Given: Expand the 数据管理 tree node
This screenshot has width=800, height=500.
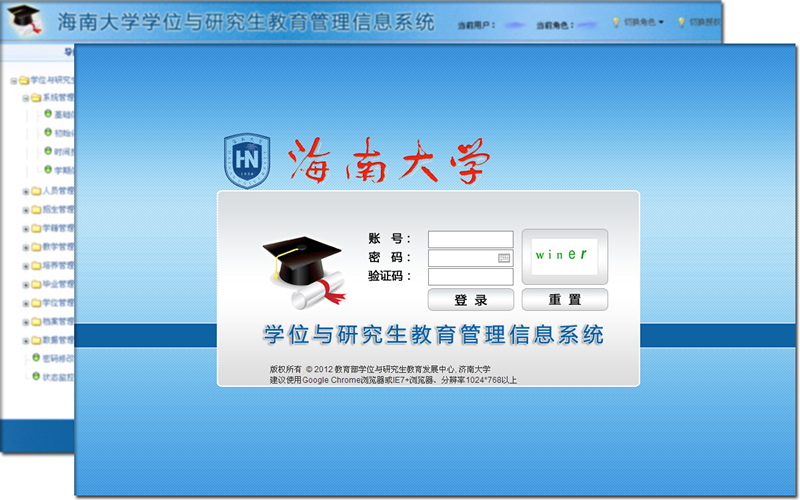Looking at the screenshot, I should tap(26, 341).
